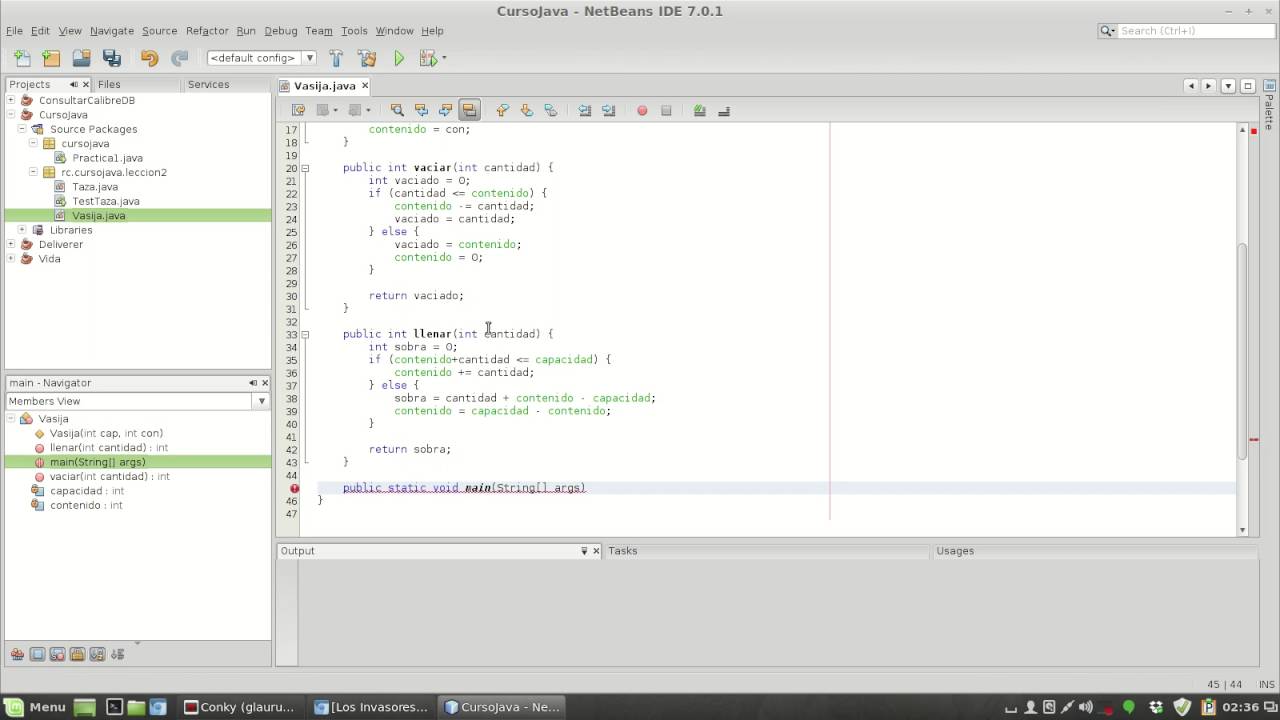Screen dimensions: 1280x720
Task: Toggle Show Inherited Members filter in Navigator
Action: 17,655
